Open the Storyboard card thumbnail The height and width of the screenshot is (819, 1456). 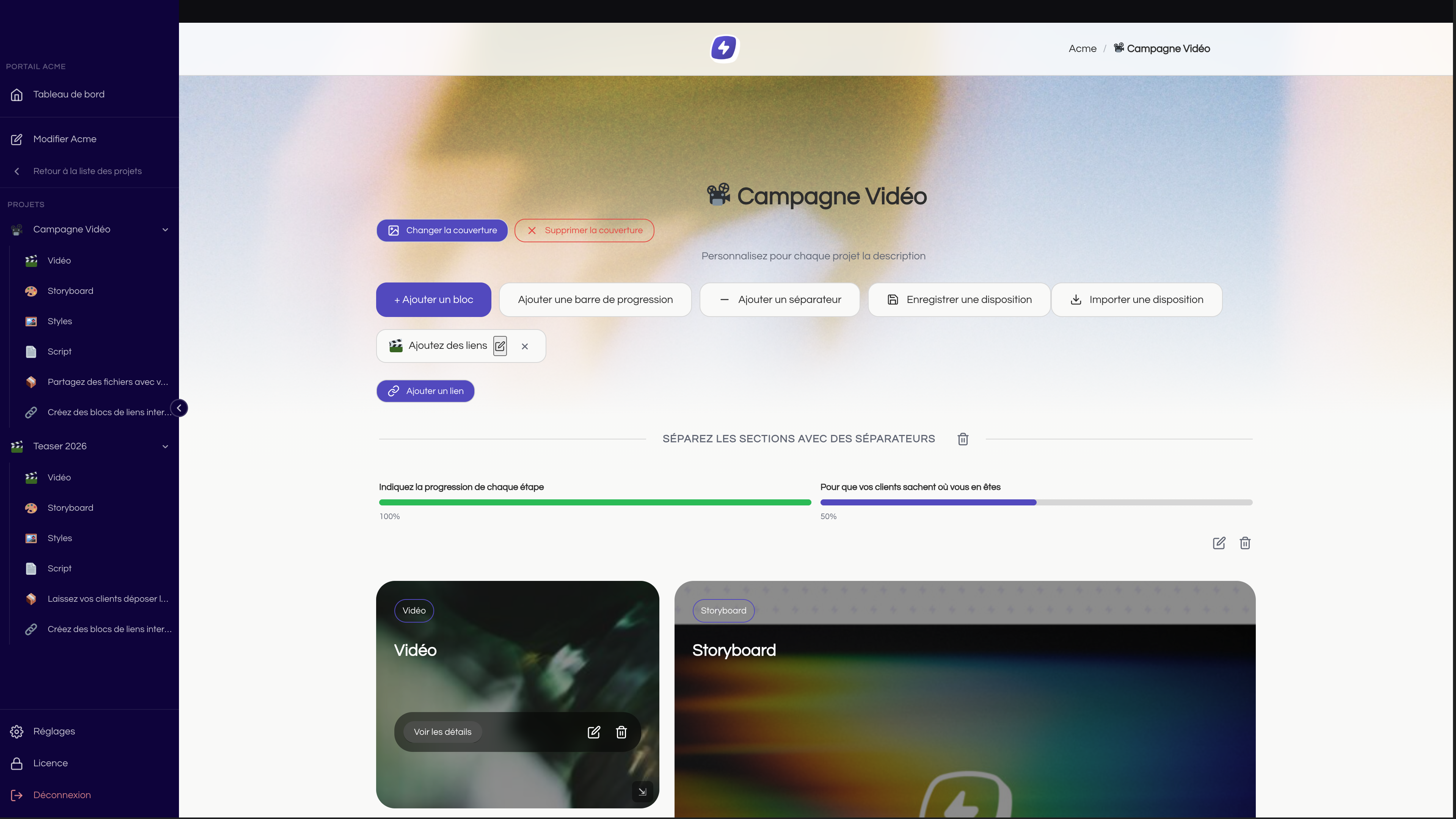click(965, 700)
